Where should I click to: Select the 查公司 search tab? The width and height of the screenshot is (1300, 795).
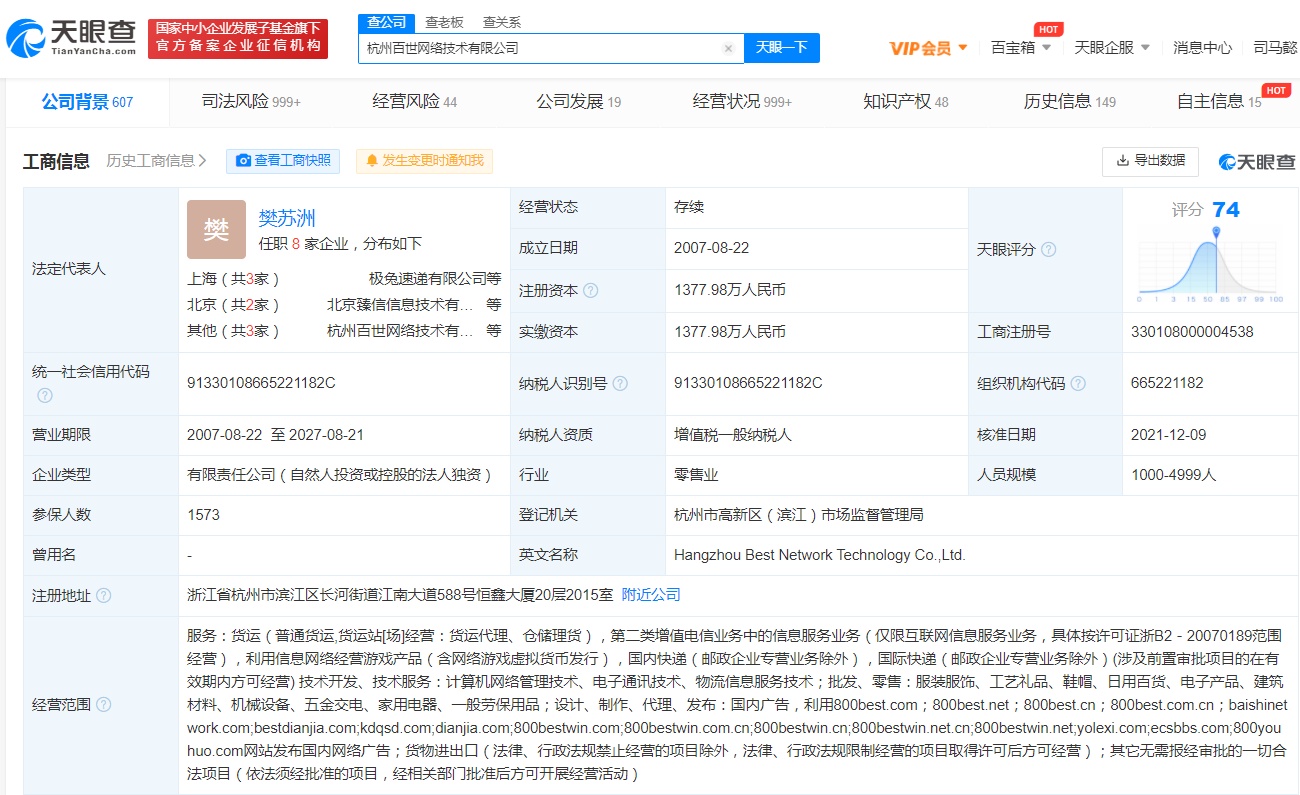[x=387, y=22]
